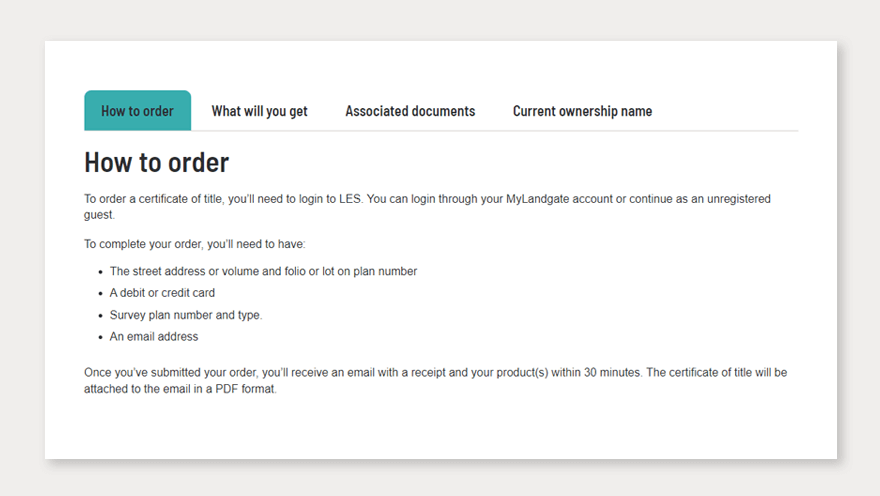This screenshot has height=496, width=880.
Task: Click the An email address bullet
Action: 154,337
